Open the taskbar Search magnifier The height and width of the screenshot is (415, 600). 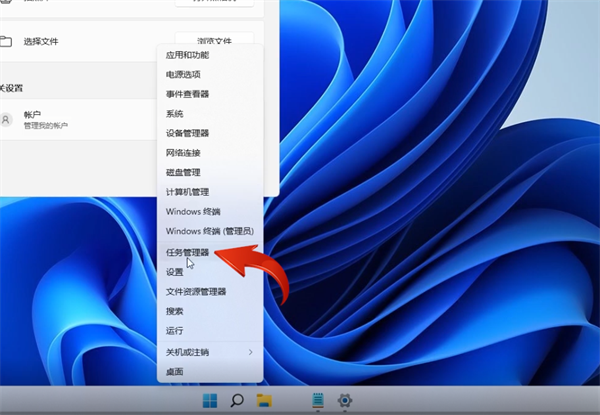click(237, 400)
